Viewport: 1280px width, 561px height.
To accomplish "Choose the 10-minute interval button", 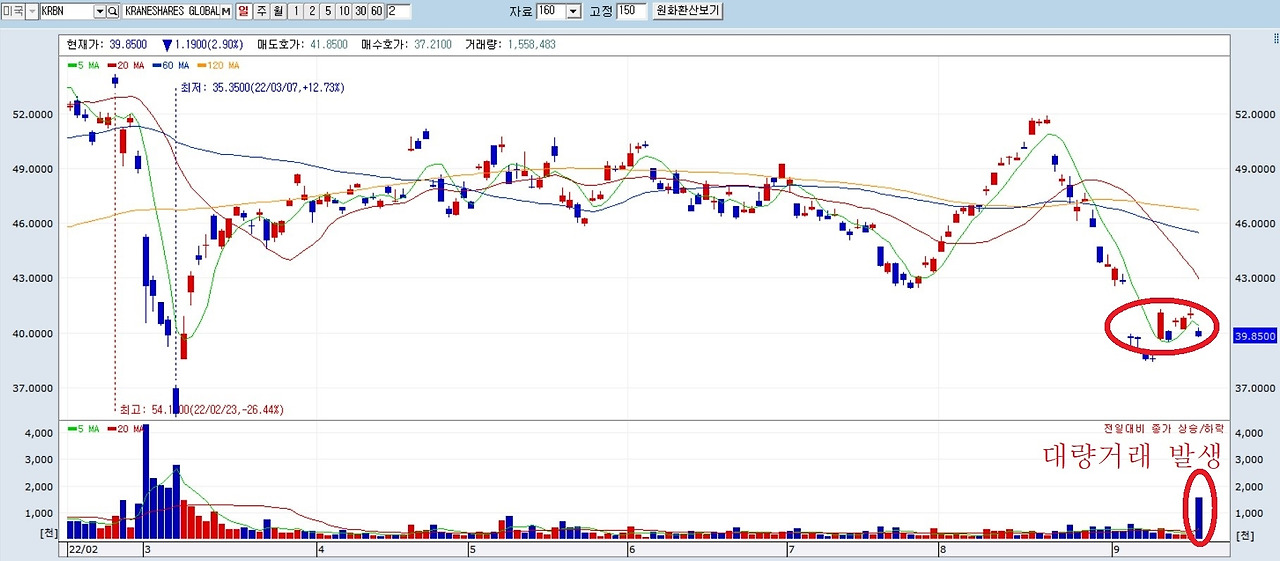I will [x=344, y=11].
